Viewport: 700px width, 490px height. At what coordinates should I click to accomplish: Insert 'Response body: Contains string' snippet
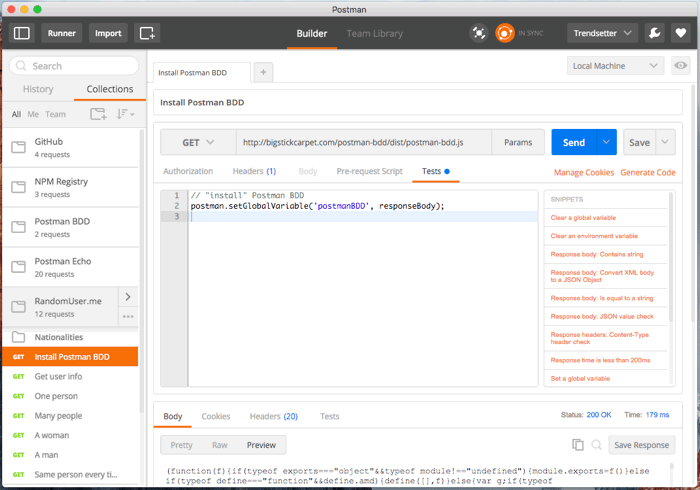(597, 254)
